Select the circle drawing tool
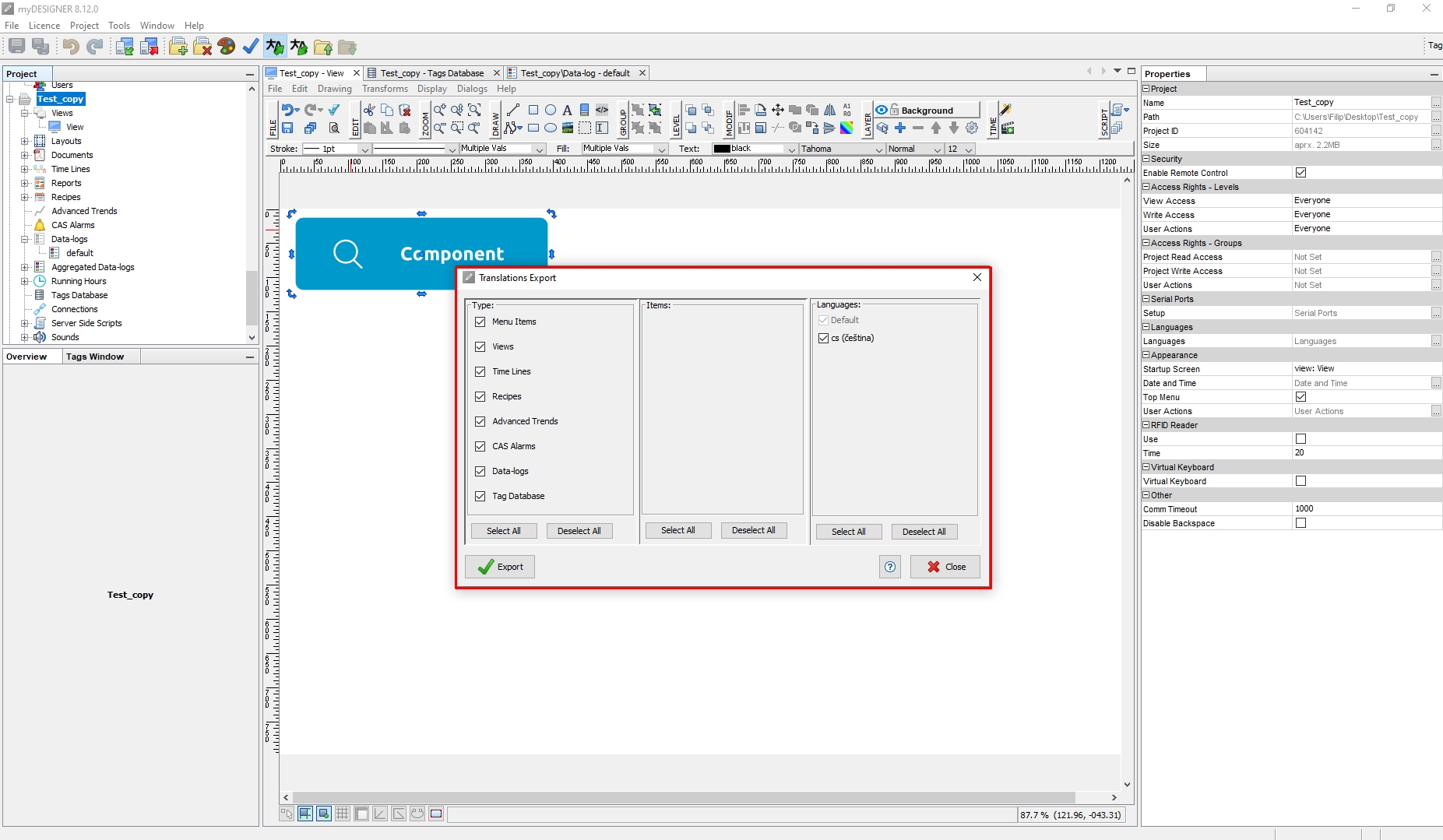 tap(551, 110)
